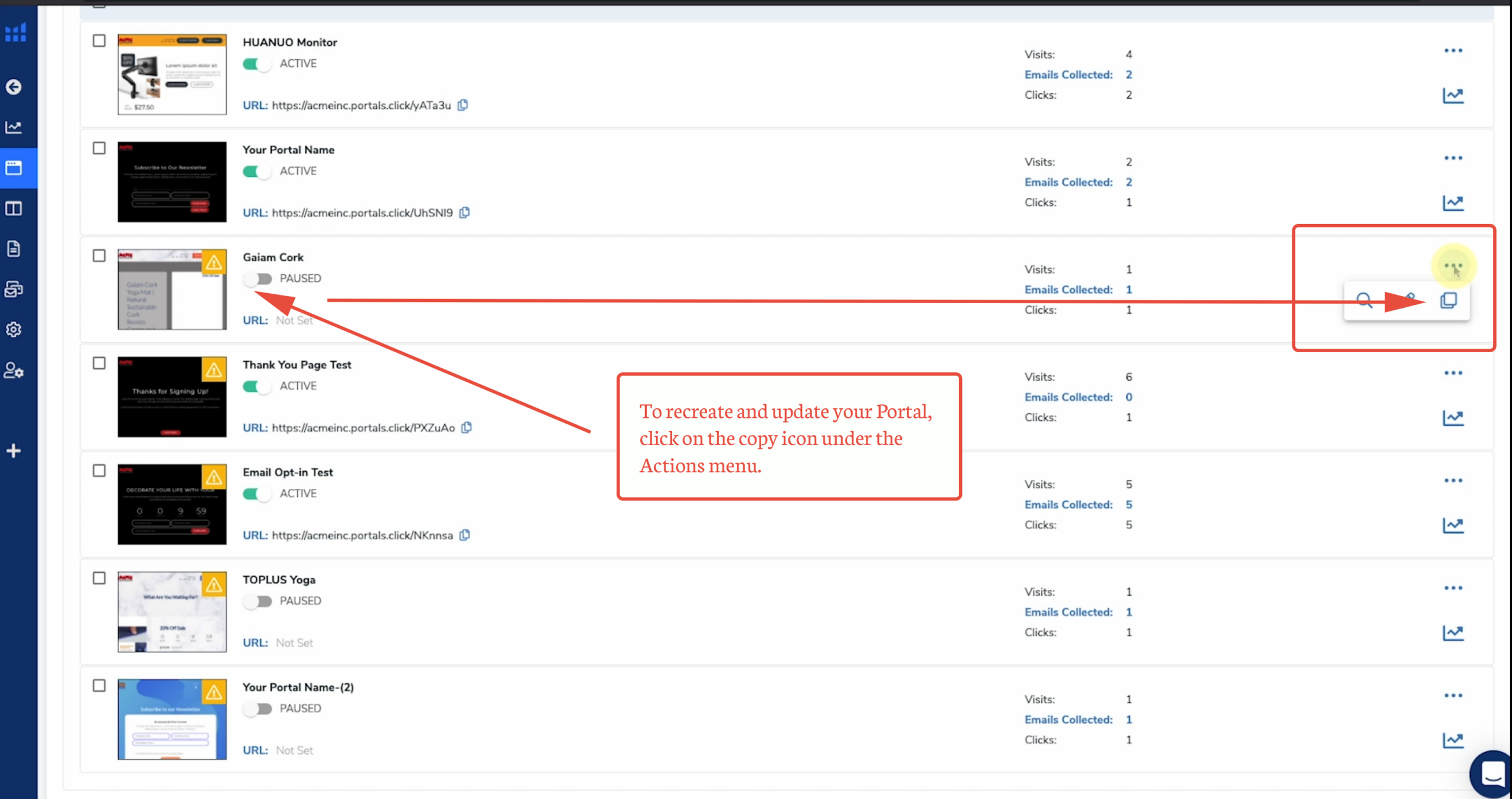Check the Thank You Page Test checkbox
This screenshot has width=1512, height=799.
click(x=99, y=363)
